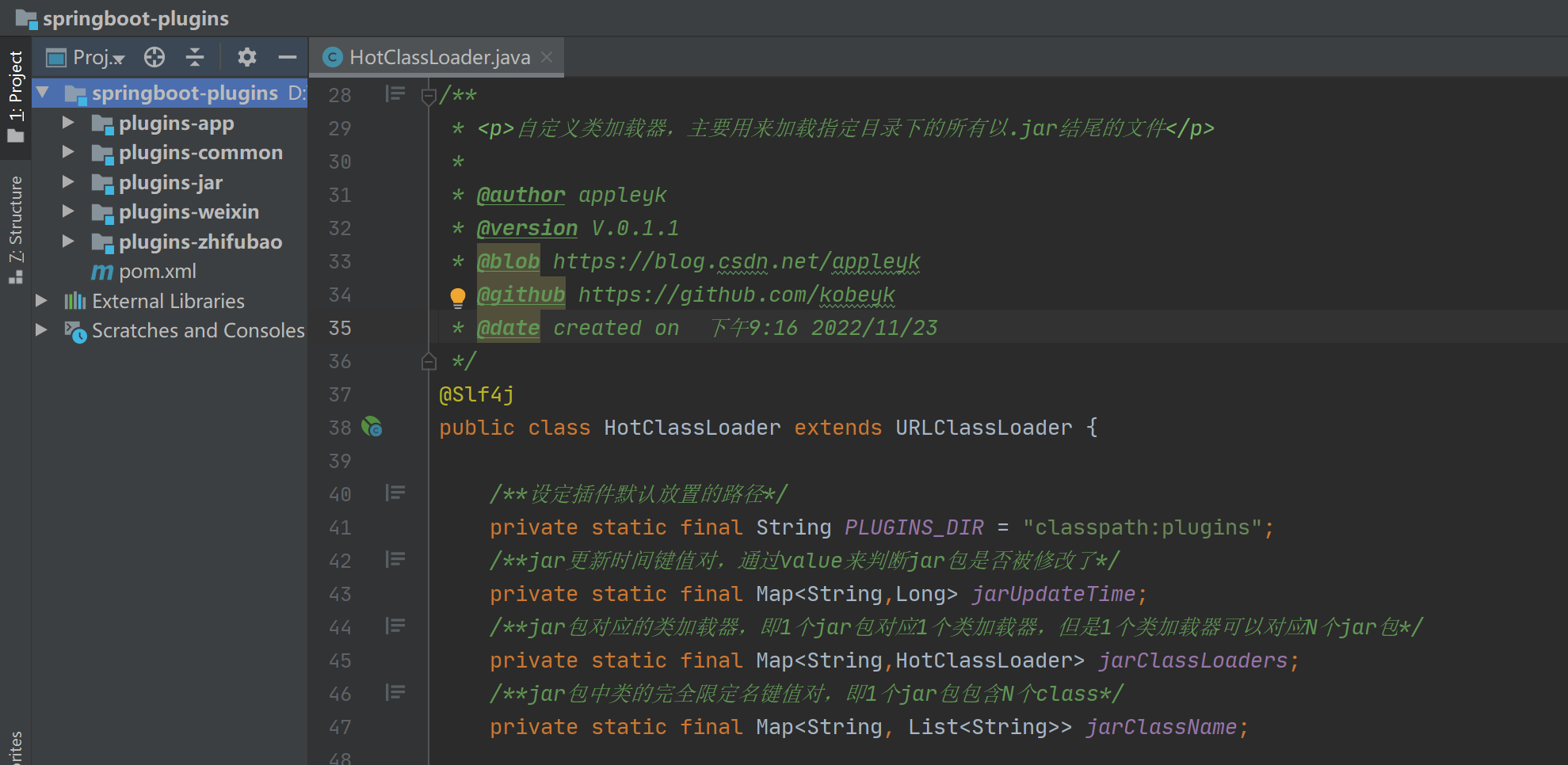Image resolution: width=1568 pixels, height=765 pixels.
Task: Click line number 38 in gutter
Action: tap(340, 428)
